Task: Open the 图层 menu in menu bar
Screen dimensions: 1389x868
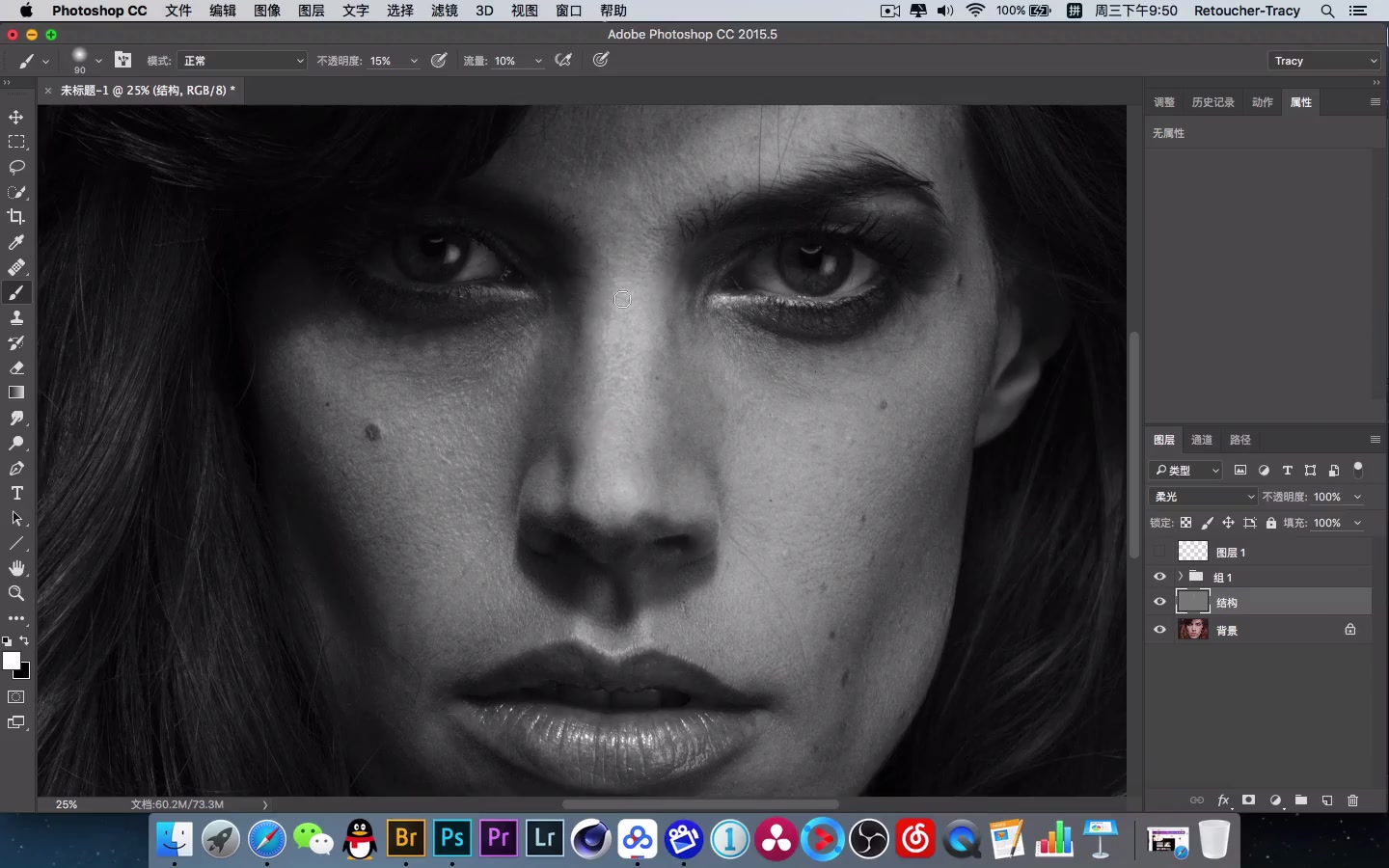Action: pos(312,11)
